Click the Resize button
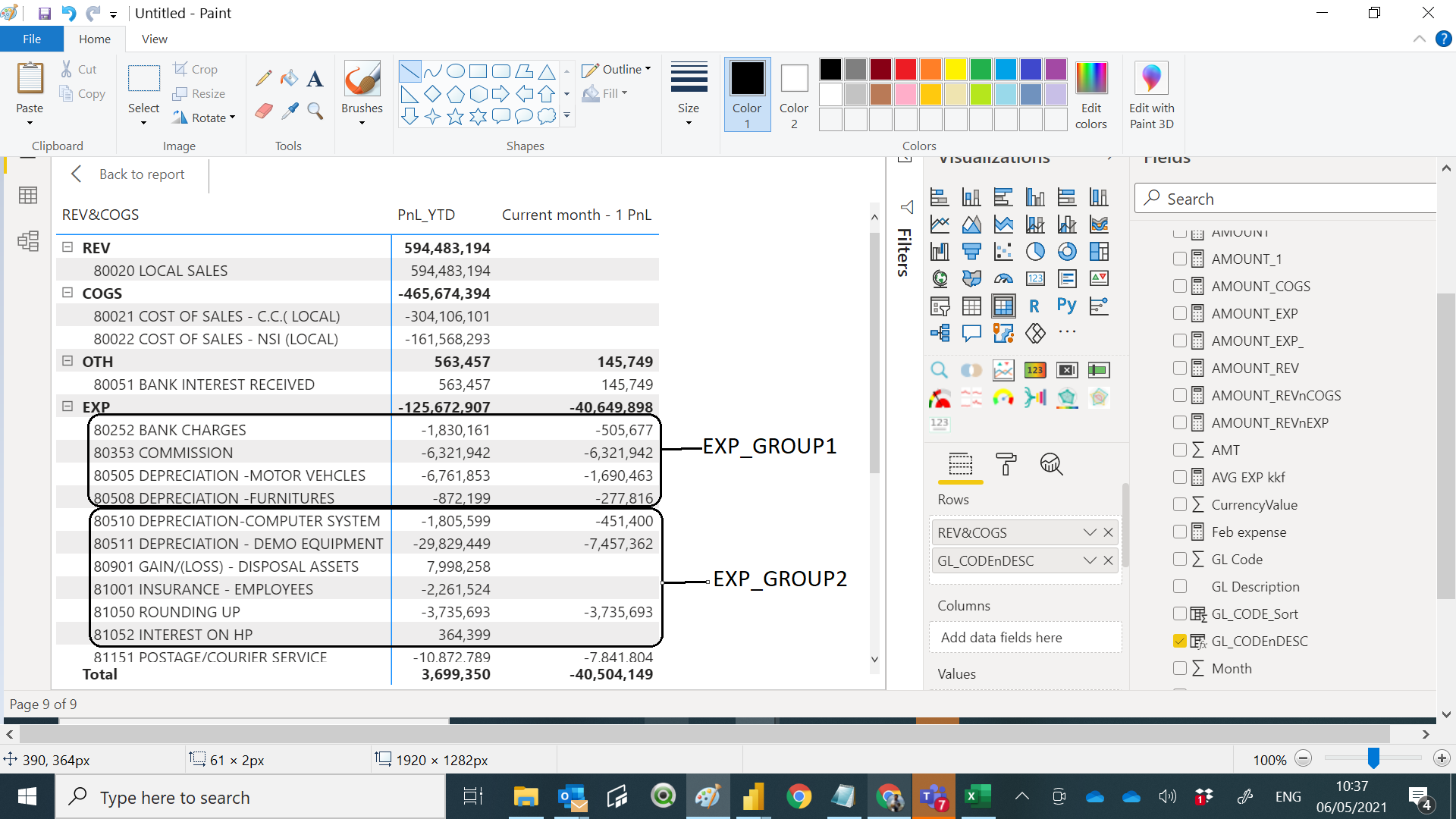 coord(199,93)
